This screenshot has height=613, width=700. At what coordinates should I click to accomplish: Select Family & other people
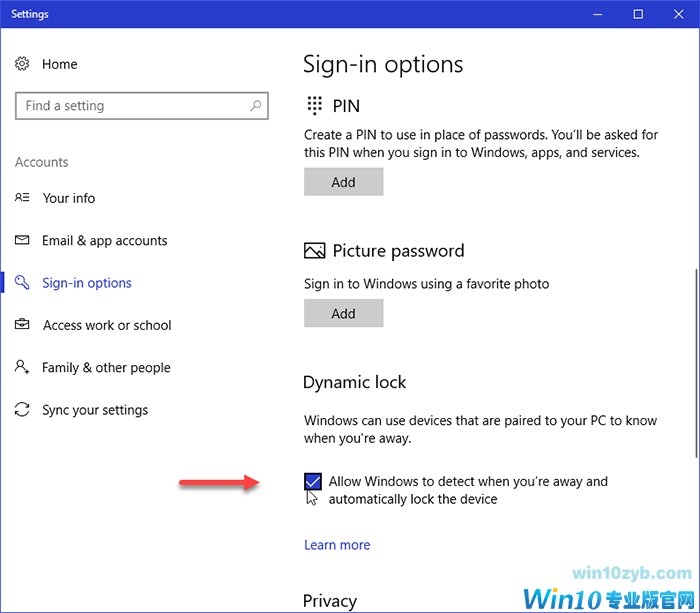(x=106, y=368)
